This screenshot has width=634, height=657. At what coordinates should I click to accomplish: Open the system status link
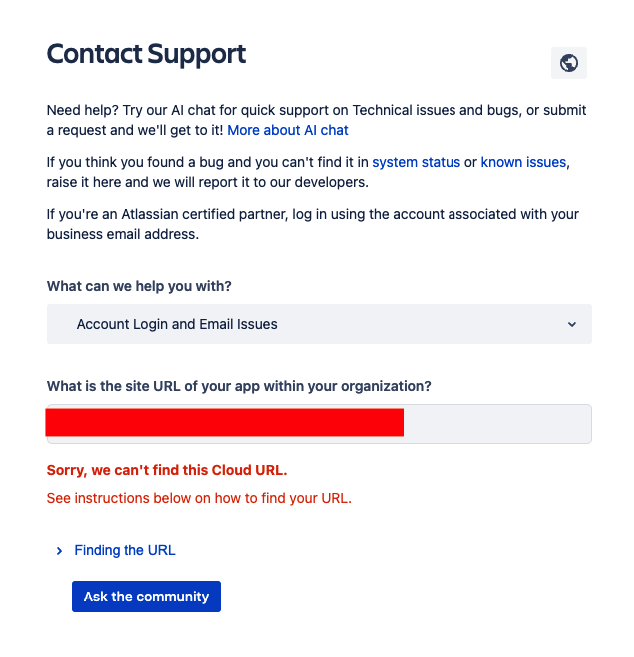click(416, 162)
